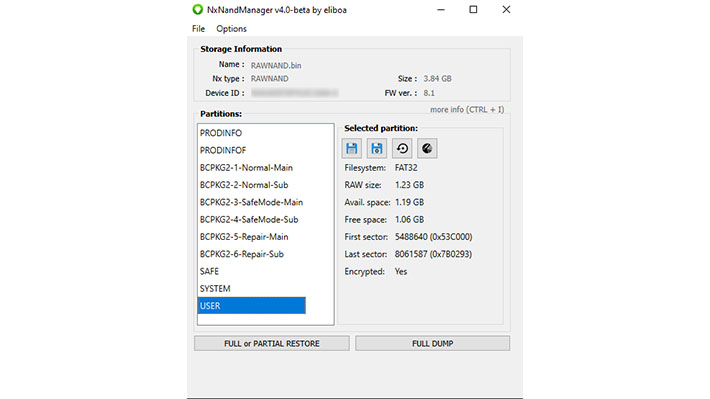
Task: Click the FULL DUMP button
Action: coord(432,343)
